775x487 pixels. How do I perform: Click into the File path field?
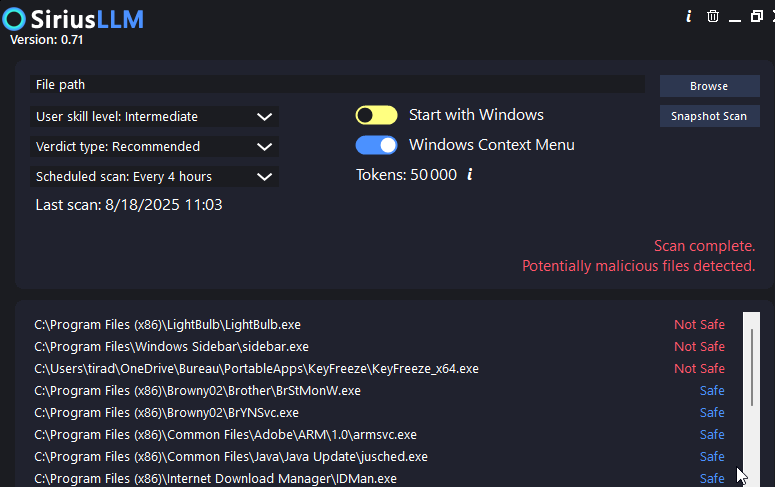pos(337,85)
